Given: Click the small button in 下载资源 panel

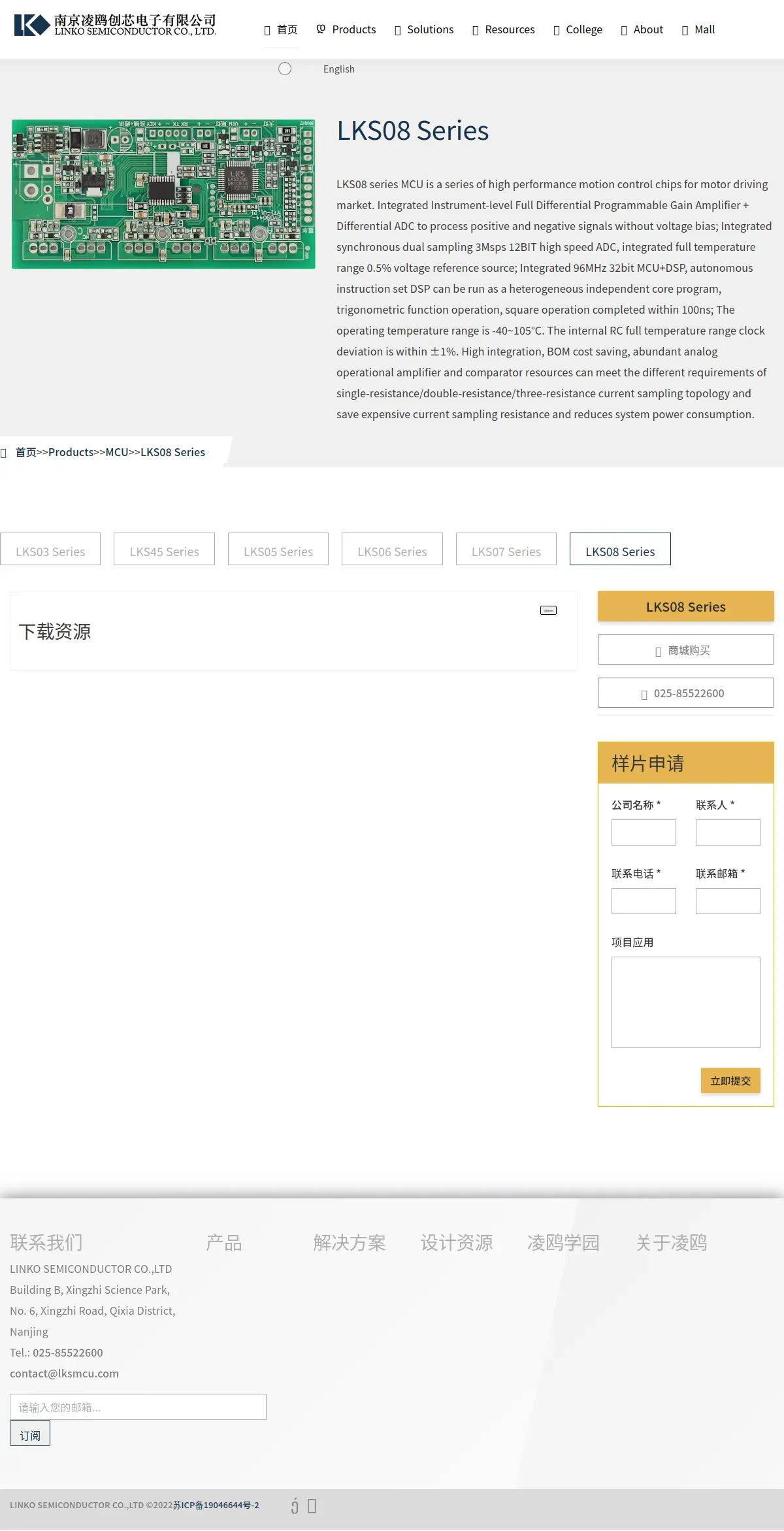Looking at the screenshot, I should (548, 610).
